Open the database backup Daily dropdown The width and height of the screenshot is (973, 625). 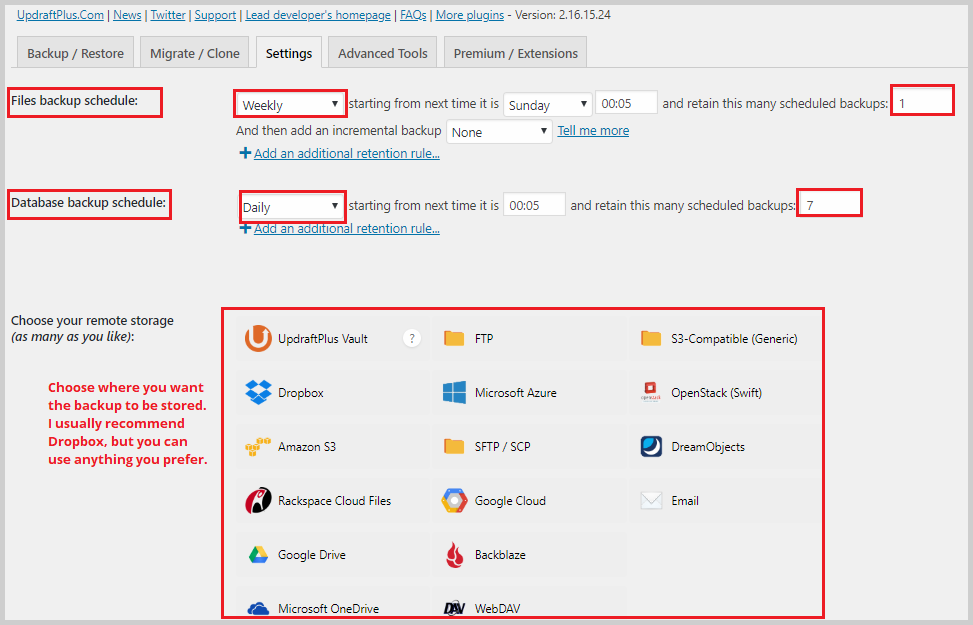click(292, 206)
